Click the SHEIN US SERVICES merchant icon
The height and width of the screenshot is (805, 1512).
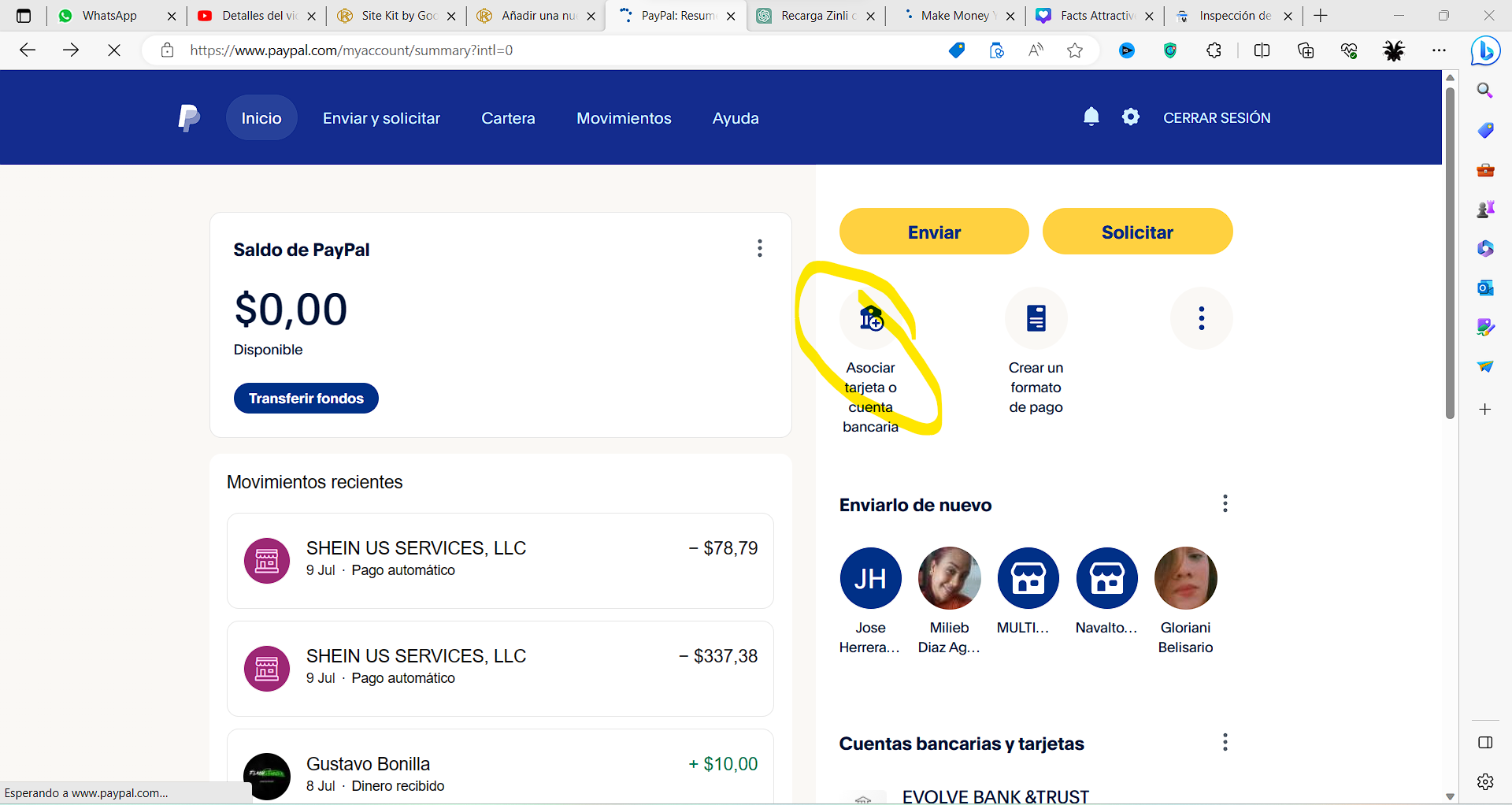click(266, 560)
